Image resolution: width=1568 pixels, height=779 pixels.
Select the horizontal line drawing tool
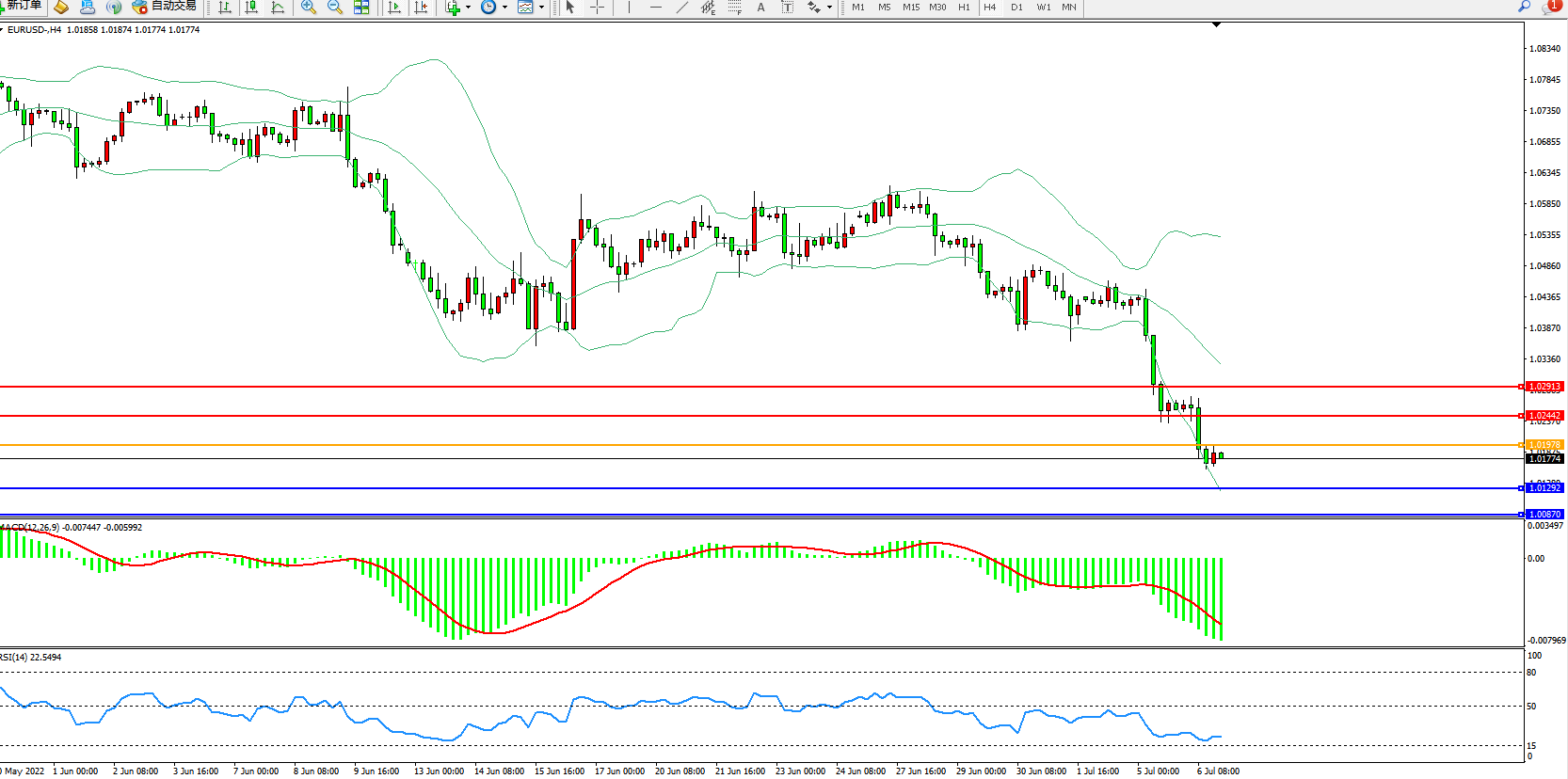[x=655, y=8]
